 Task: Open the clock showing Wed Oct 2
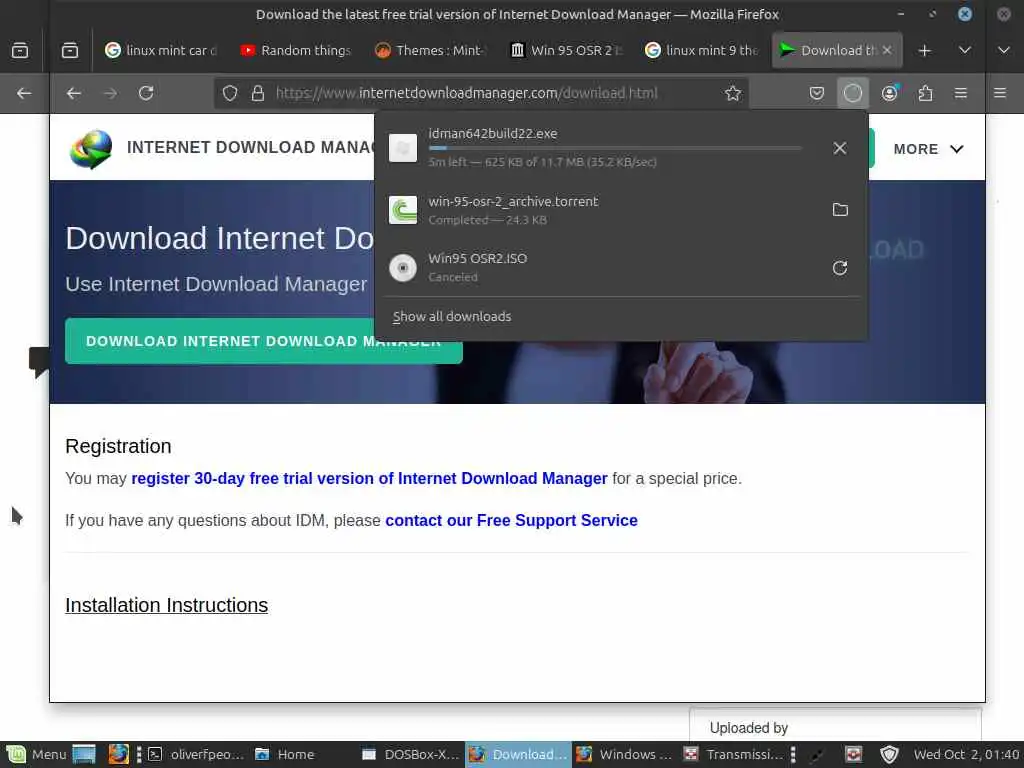(x=967, y=754)
